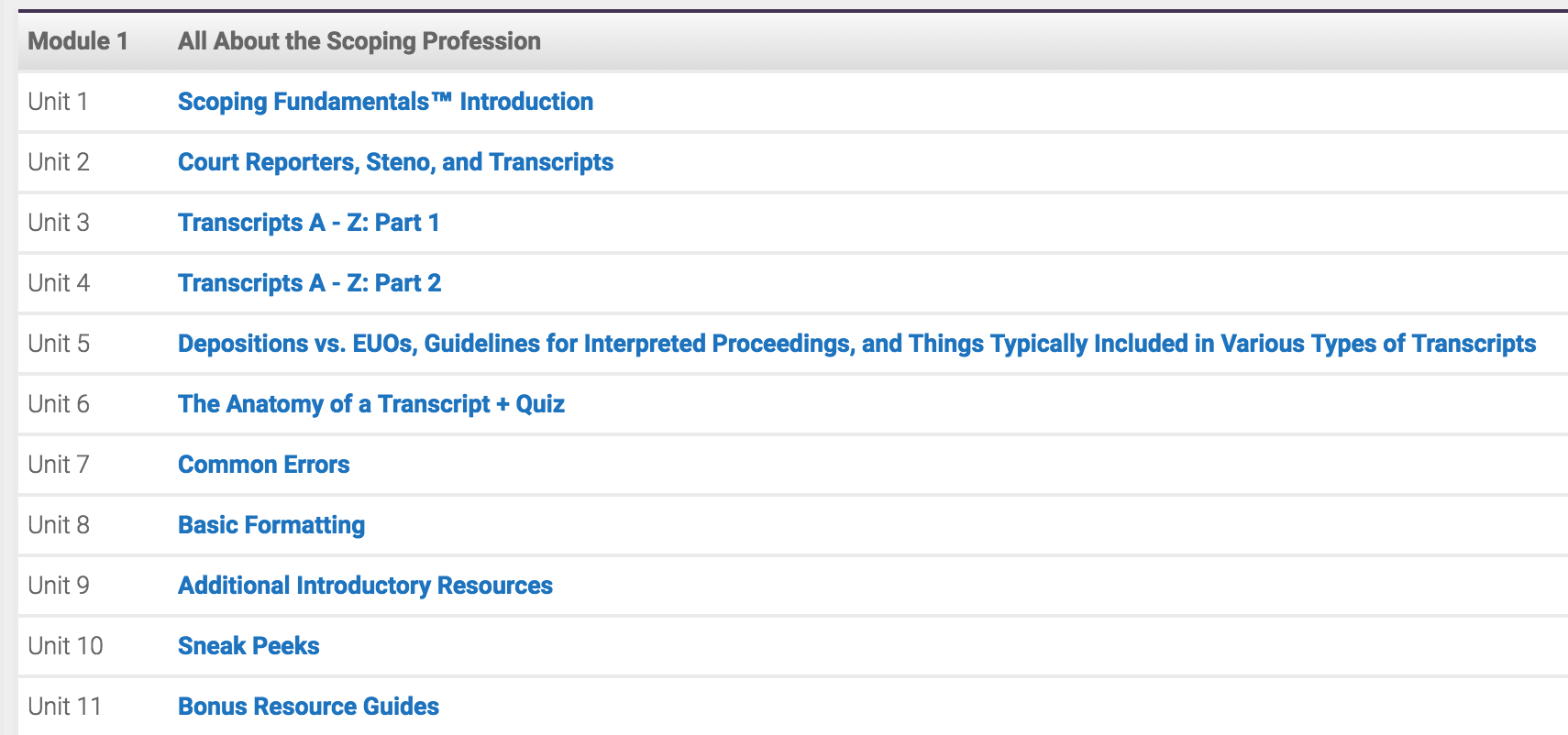Open the Sneak Peeks unit

[248, 646]
